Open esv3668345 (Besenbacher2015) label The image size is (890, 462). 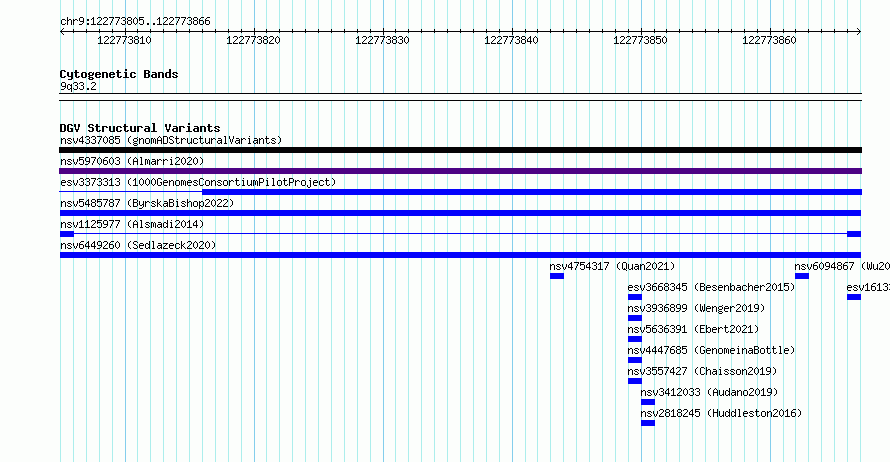[x=711, y=287]
